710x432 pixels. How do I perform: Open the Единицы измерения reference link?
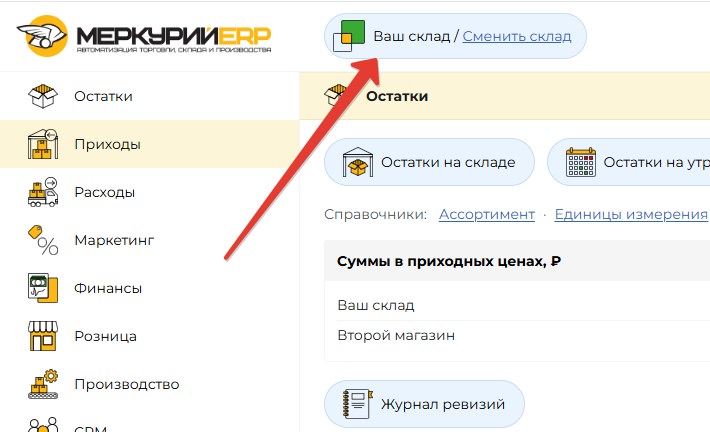click(631, 214)
